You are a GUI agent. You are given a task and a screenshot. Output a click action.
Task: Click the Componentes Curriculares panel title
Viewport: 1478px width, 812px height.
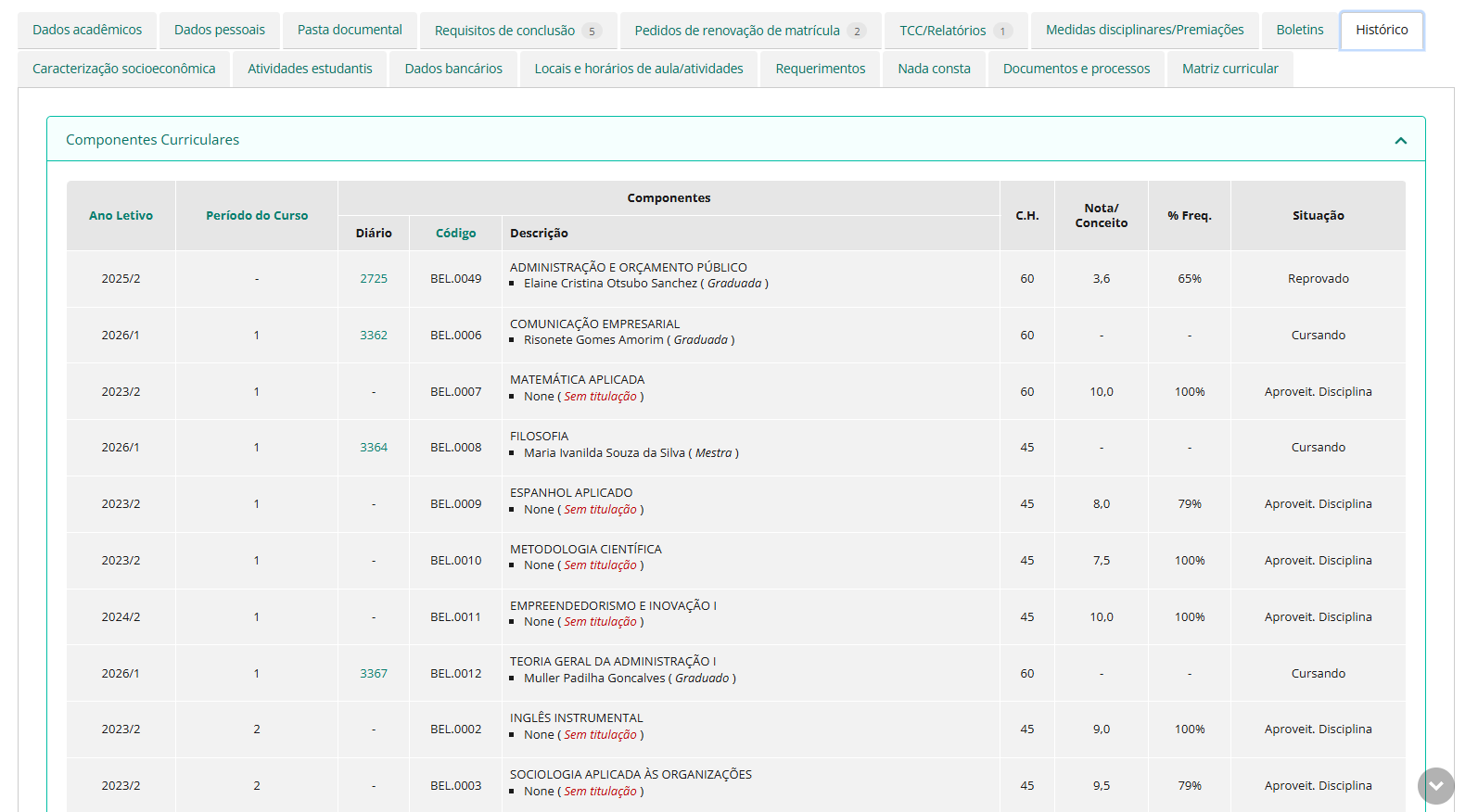152,140
